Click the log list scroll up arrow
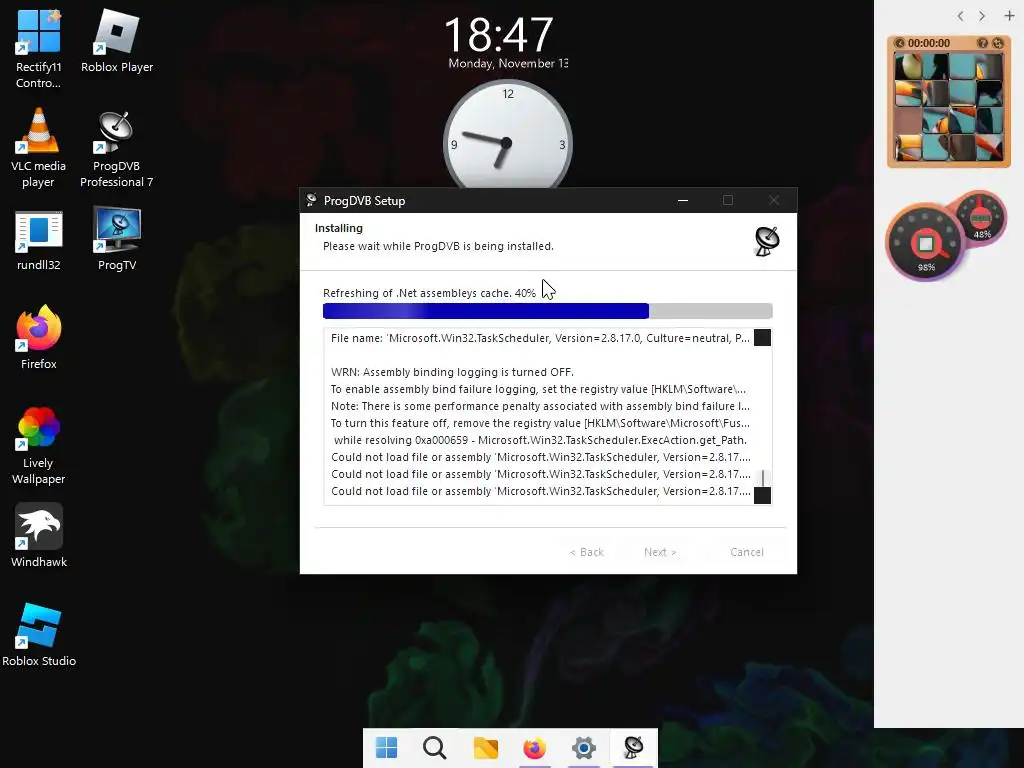Screen dimensions: 1024x768 tap(762, 338)
